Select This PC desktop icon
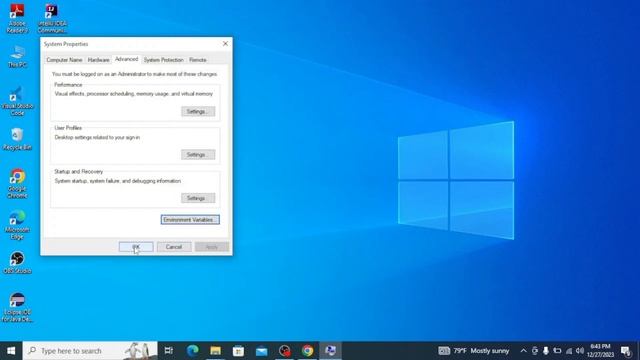Viewport: 640px width, 360px height. (17, 56)
